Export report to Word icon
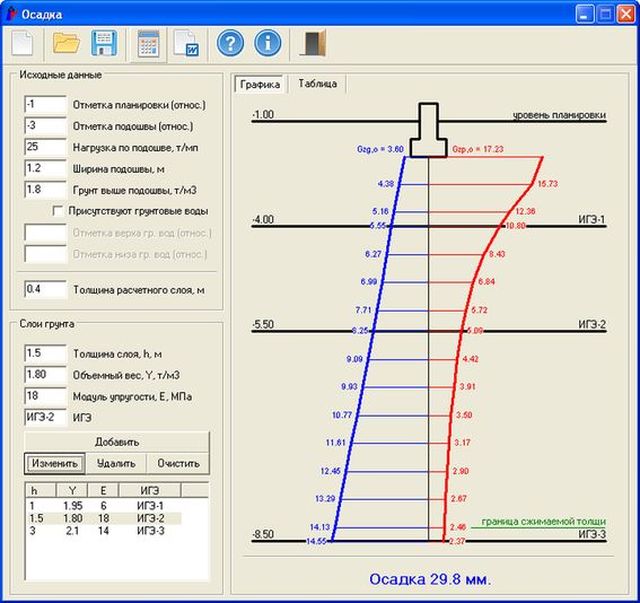 coord(186,43)
